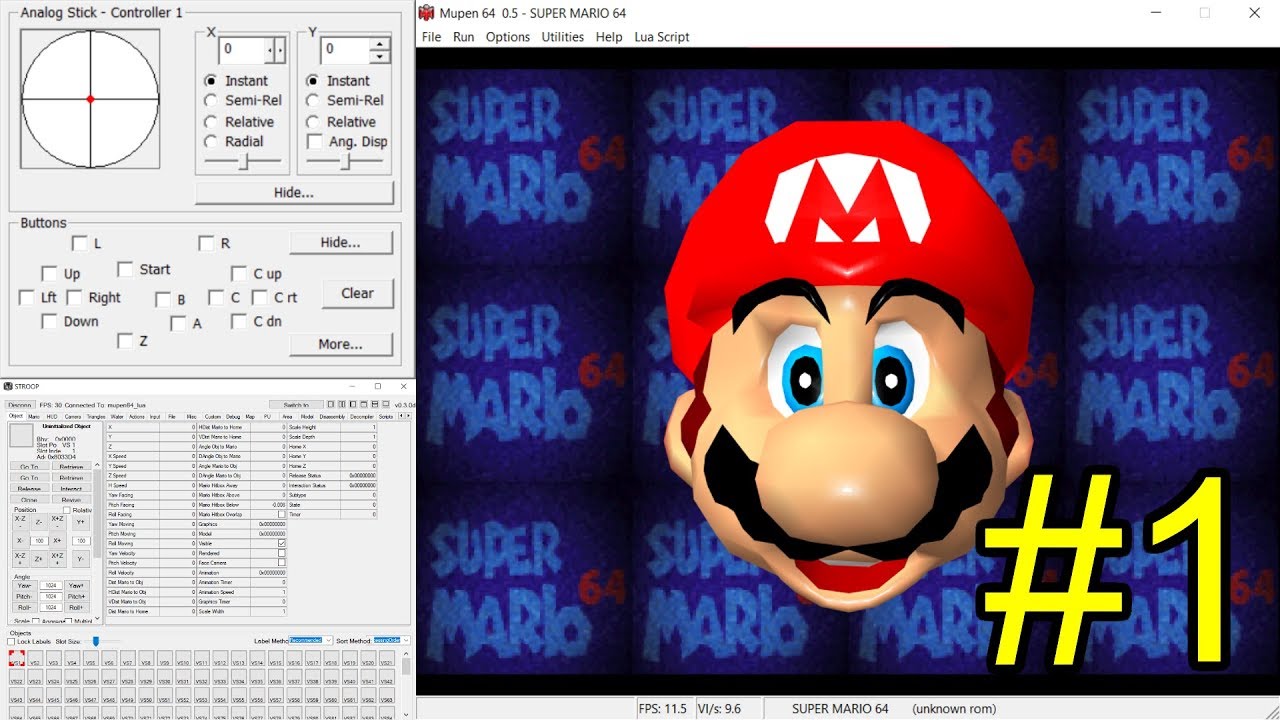Select object slot VS21 in STROOP
This screenshot has width=1280, height=720.
[387, 658]
